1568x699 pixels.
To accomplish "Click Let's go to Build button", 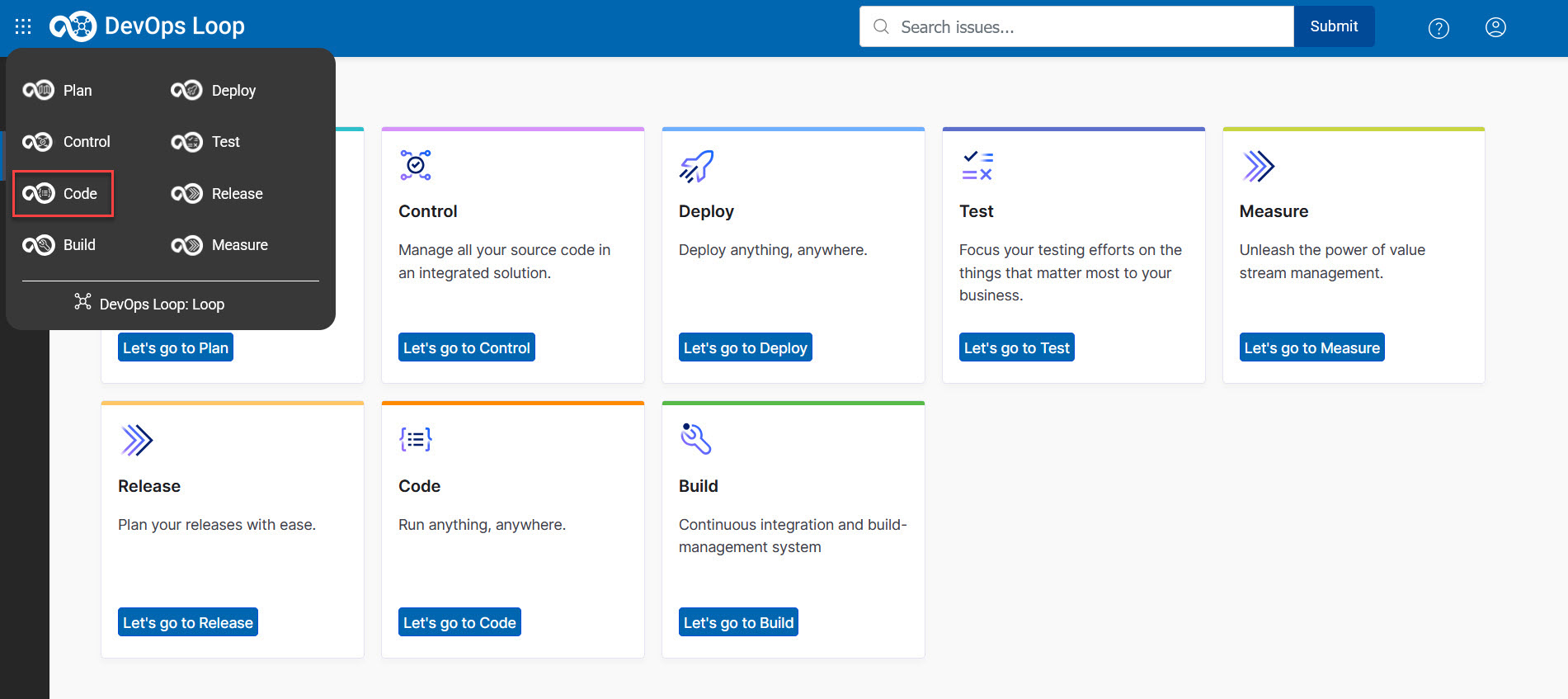I will click(x=738, y=622).
